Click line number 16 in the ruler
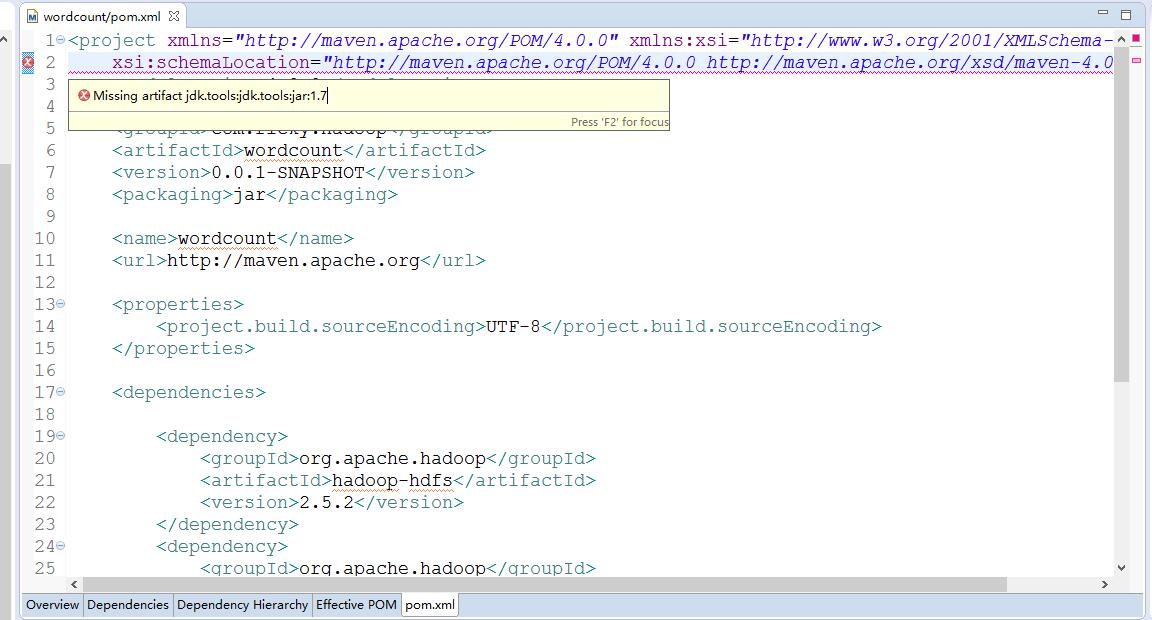 [45, 370]
